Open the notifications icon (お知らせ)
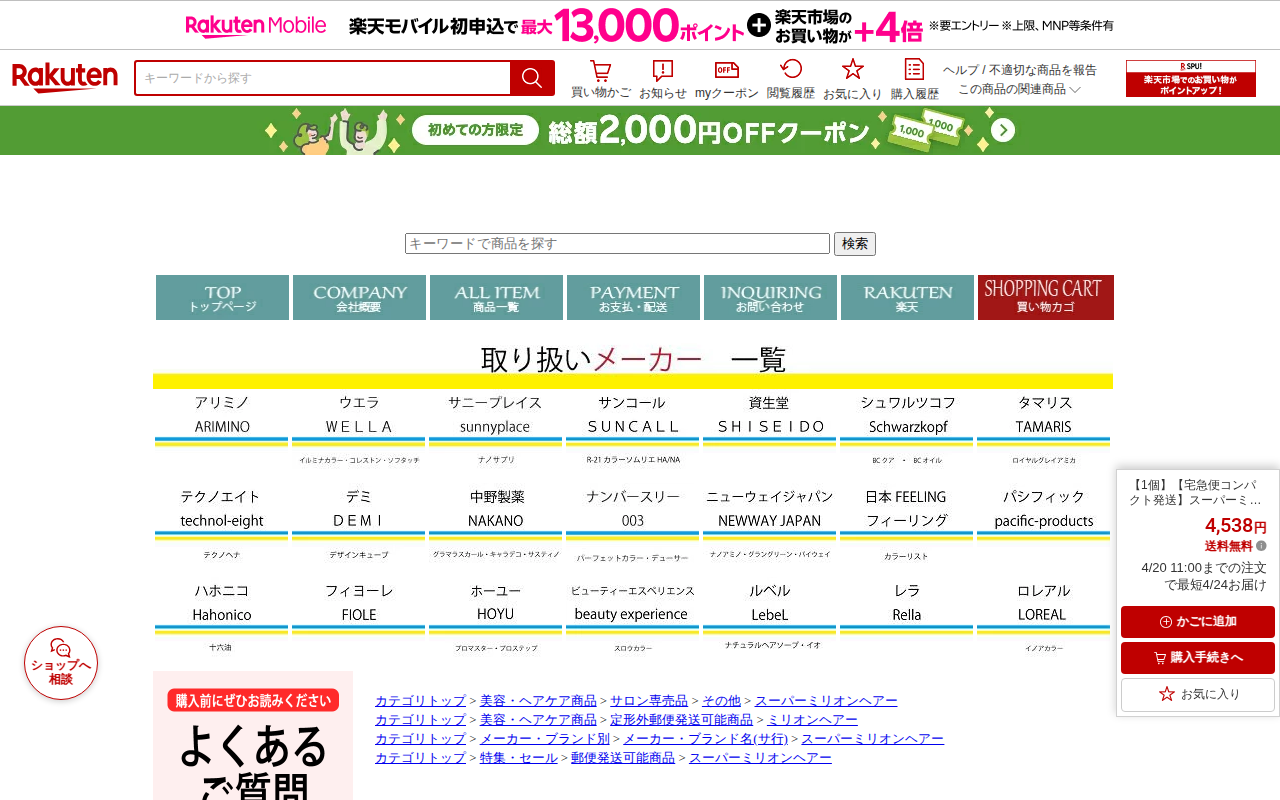The width and height of the screenshot is (1280, 800). pos(662,79)
